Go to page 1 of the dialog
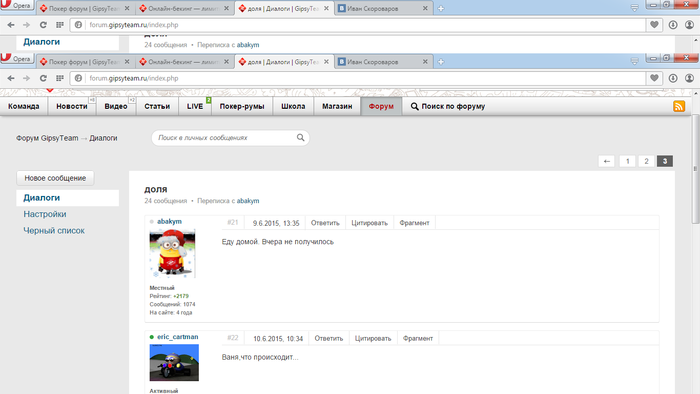This screenshot has width=700, height=394. coord(627,161)
